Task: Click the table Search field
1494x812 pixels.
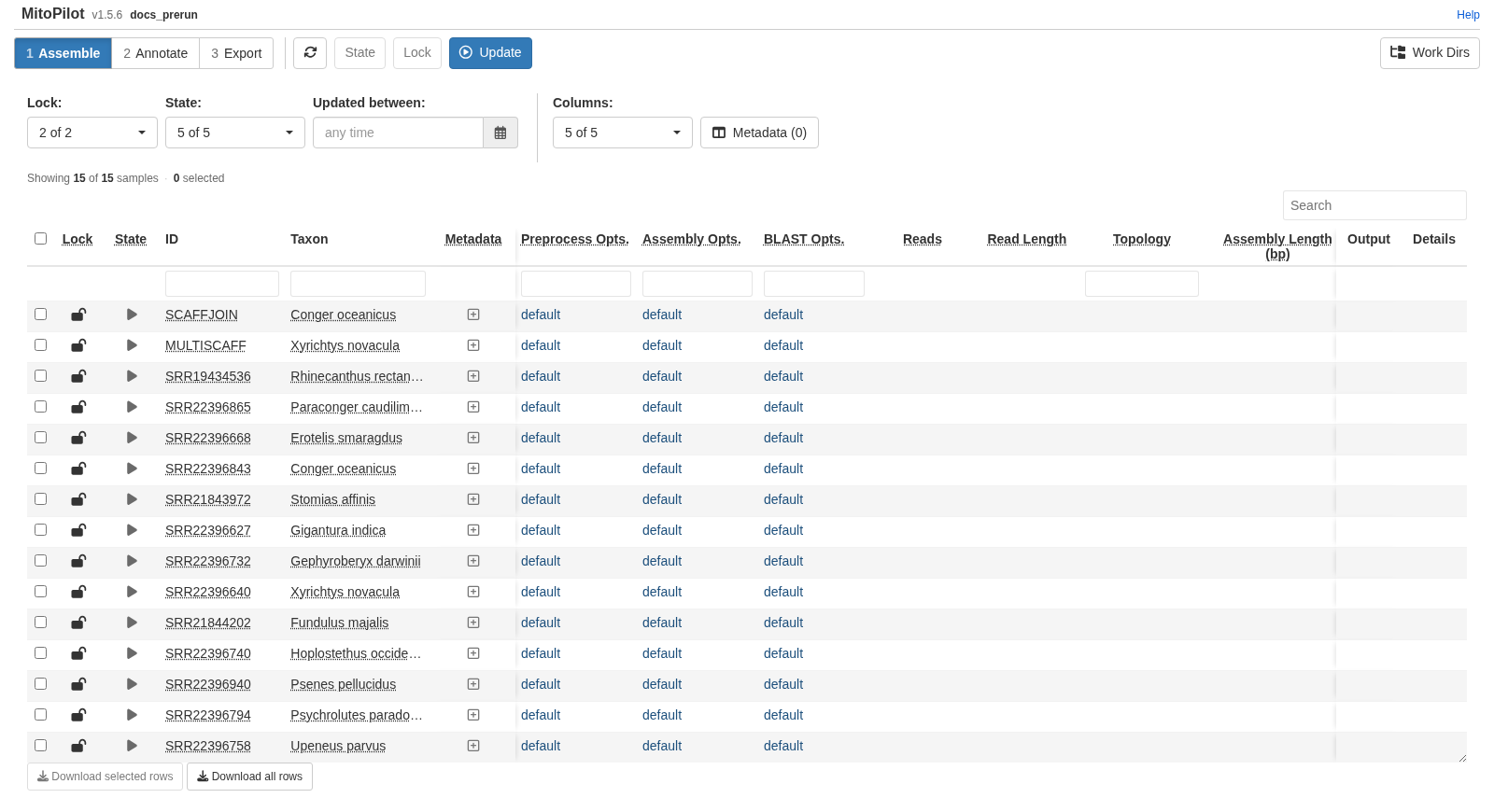Action: click(1374, 205)
